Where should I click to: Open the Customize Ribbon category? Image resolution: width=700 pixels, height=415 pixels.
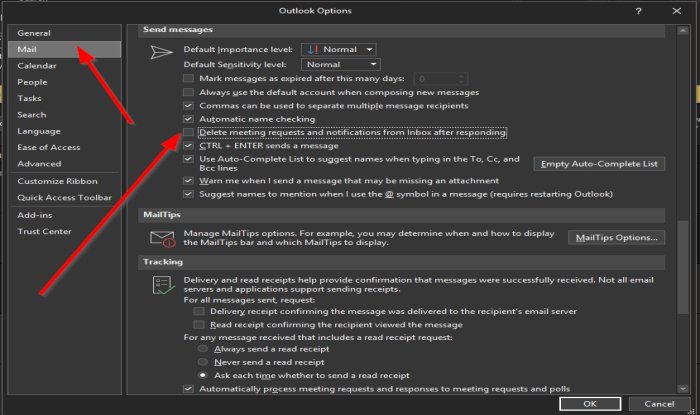(65, 181)
